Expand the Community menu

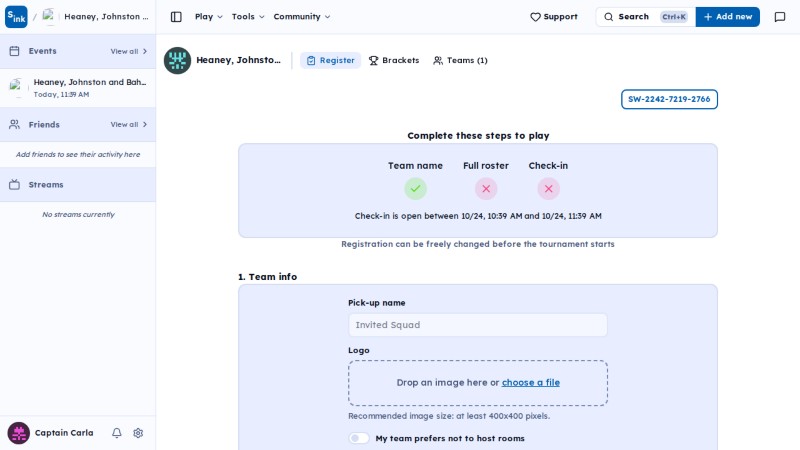pos(302,17)
